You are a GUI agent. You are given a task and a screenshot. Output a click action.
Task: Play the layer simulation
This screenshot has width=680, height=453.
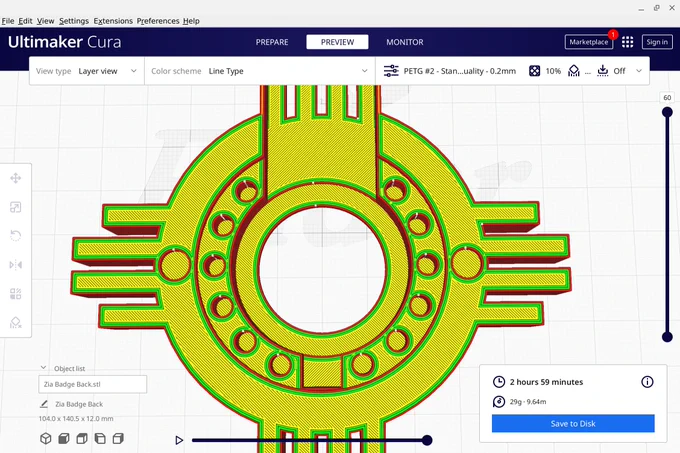179,440
